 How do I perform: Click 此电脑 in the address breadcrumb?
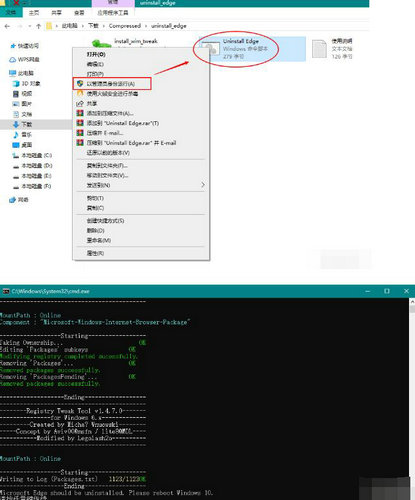tap(69, 26)
